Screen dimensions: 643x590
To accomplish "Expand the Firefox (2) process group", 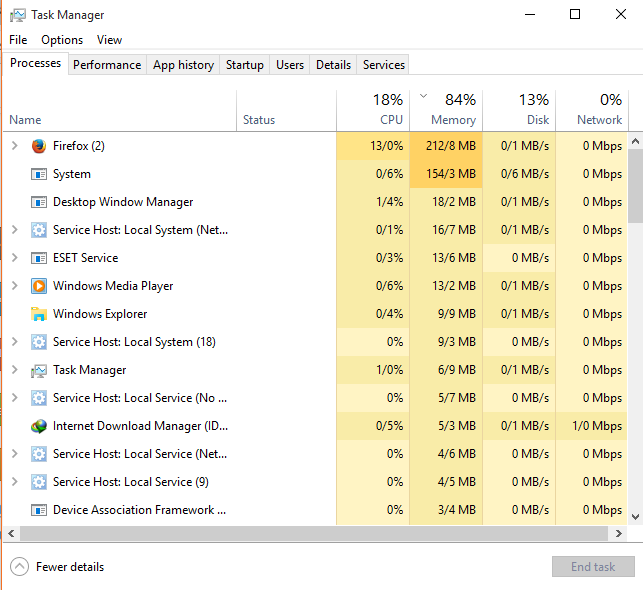I will point(15,146).
